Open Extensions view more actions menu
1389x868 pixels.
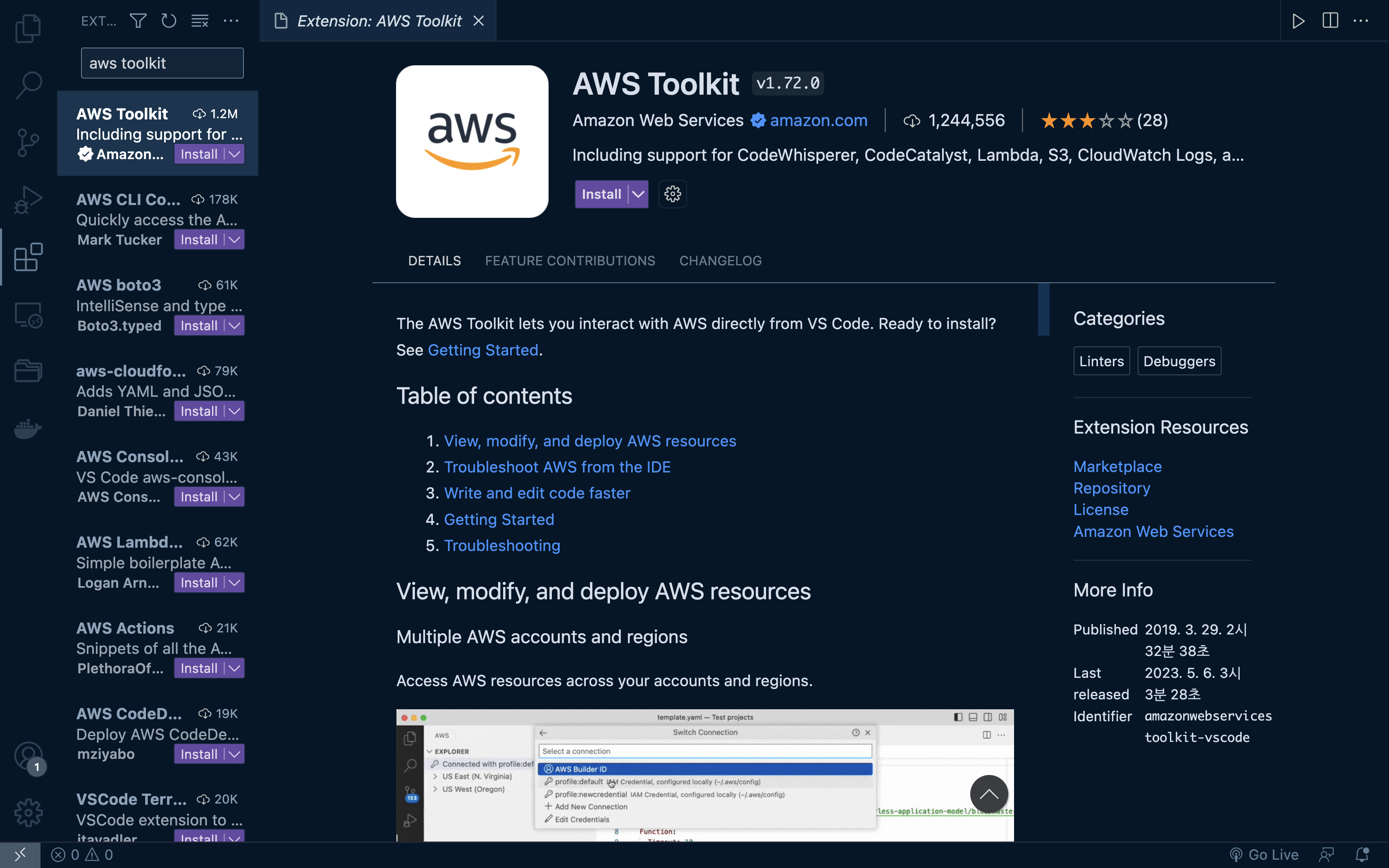[231, 21]
